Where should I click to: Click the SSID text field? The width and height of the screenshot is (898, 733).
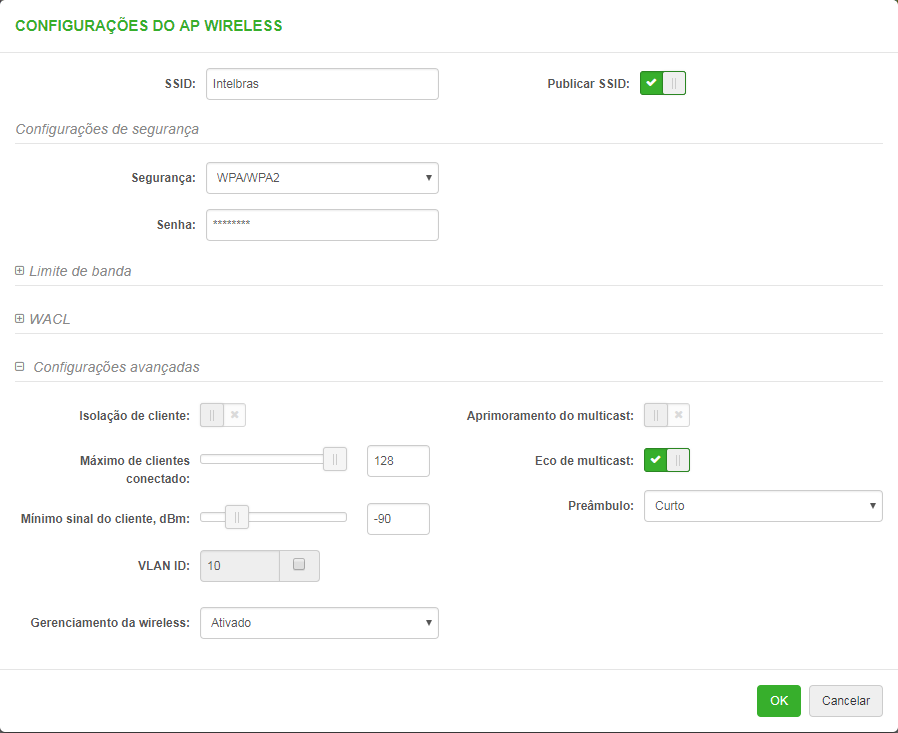coord(322,84)
